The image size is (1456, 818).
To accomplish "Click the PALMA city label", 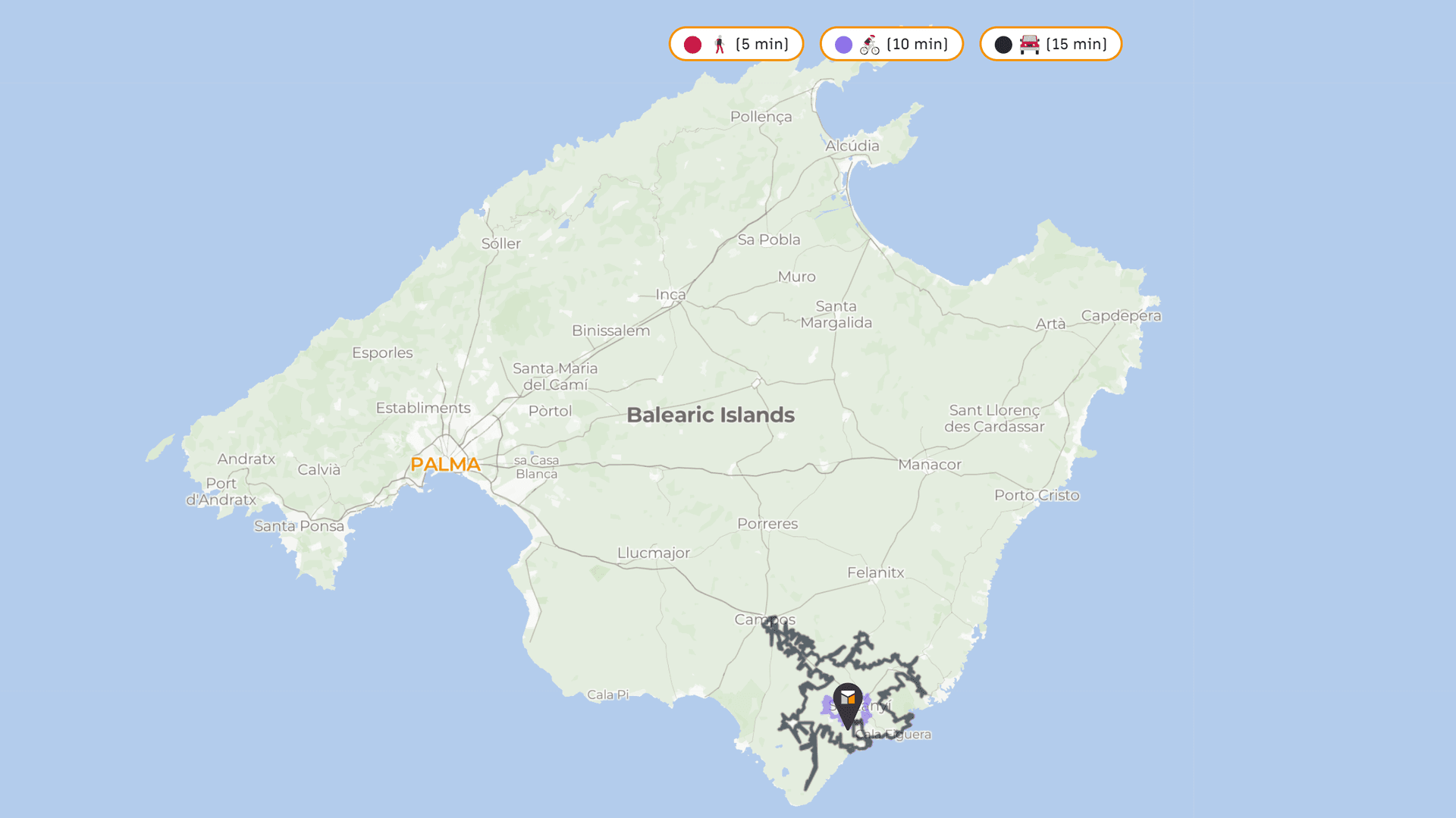I will pyautogui.click(x=445, y=464).
